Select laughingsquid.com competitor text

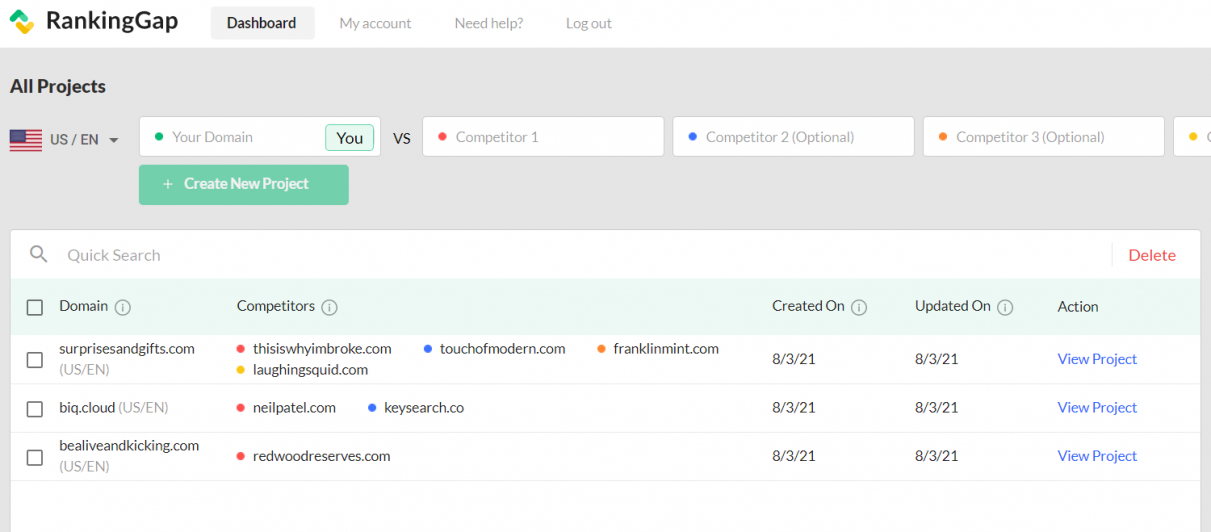tap(310, 370)
